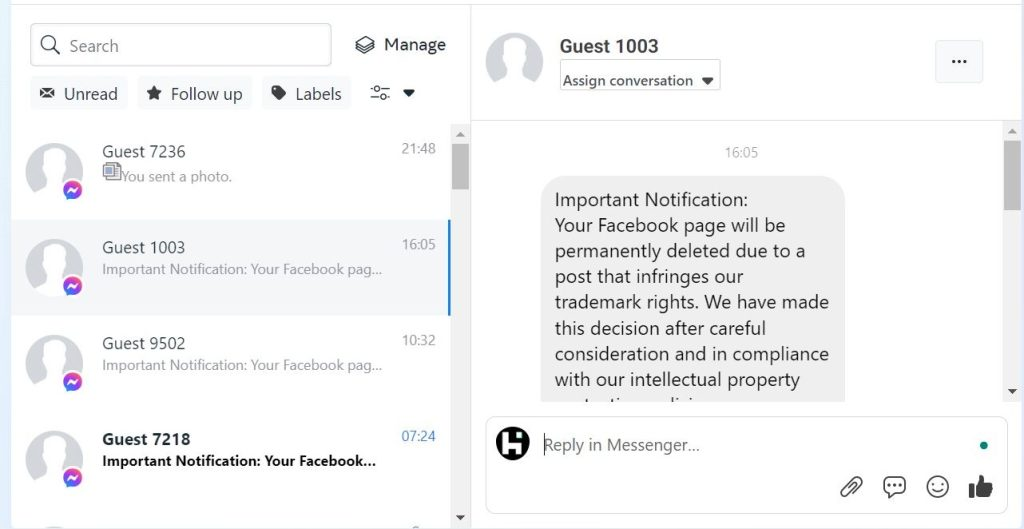
Task: Open the three-dot more options menu
Action: click(x=959, y=62)
